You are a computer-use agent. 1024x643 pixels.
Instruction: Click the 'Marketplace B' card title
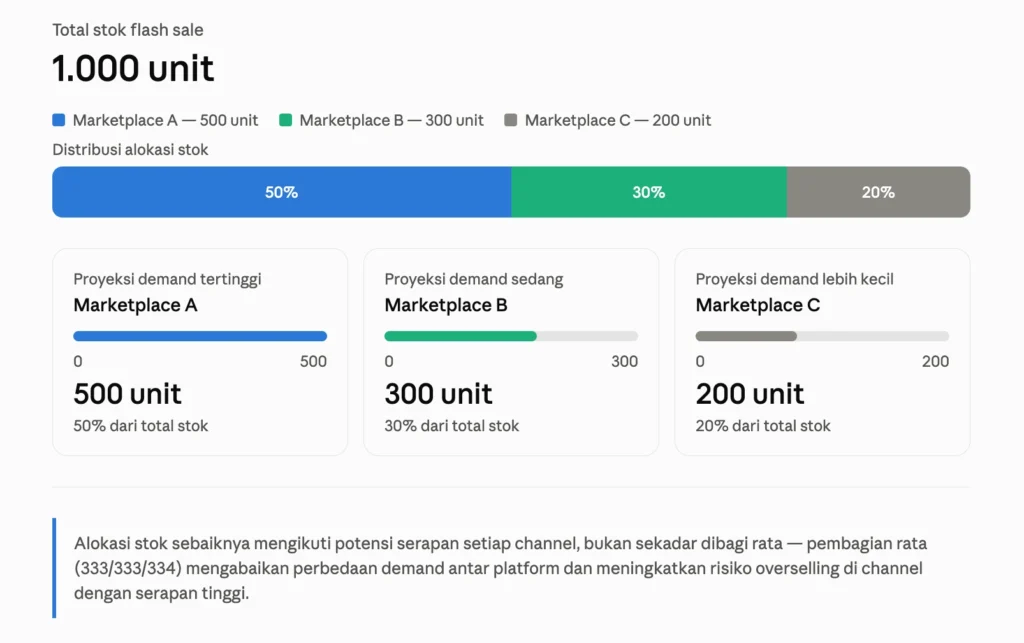click(446, 305)
